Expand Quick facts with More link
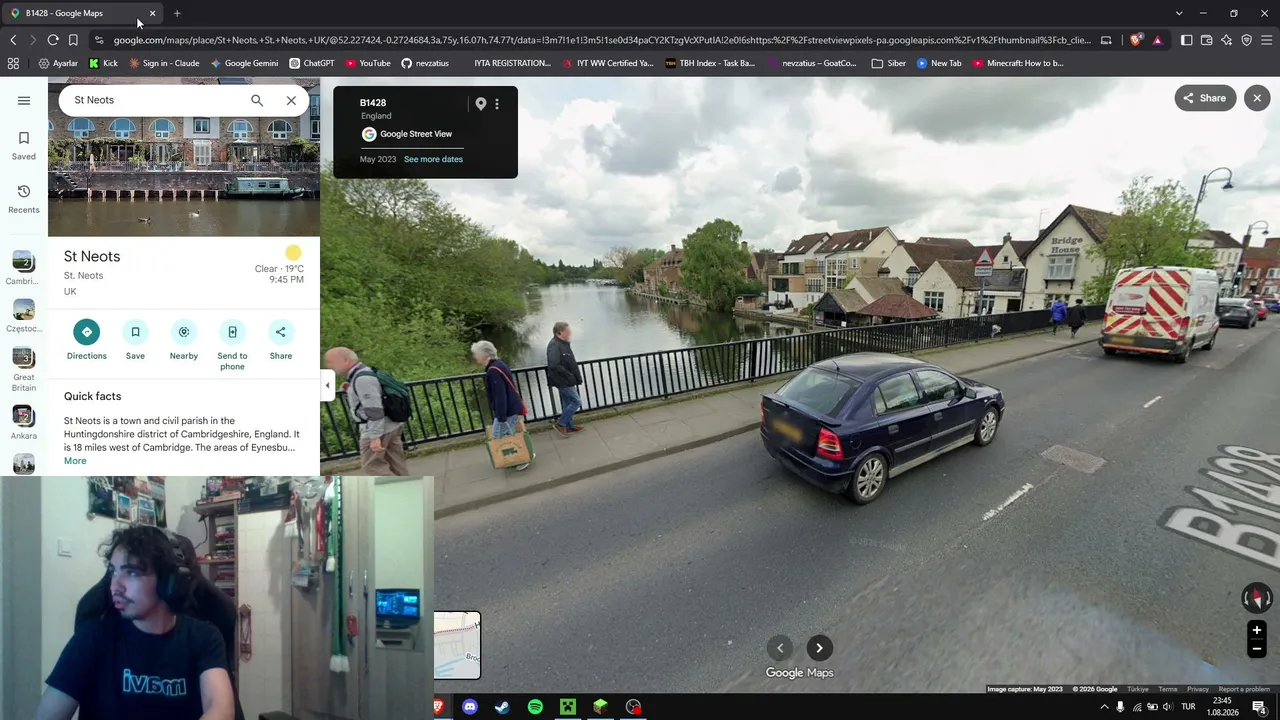Screen dimensions: 1280x720 (75, 461)
